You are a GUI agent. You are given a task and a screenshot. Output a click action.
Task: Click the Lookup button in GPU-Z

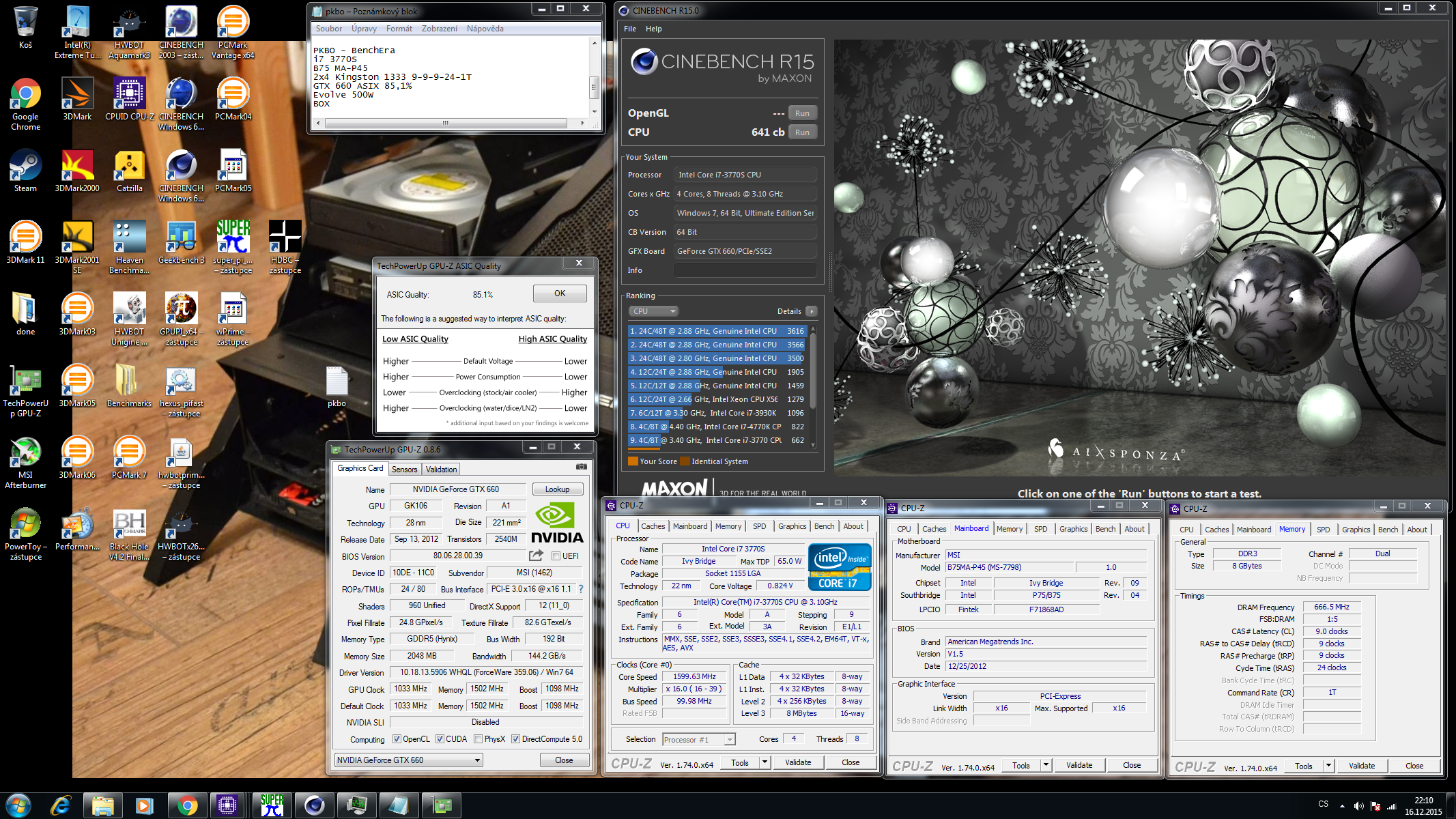point(557,489)
